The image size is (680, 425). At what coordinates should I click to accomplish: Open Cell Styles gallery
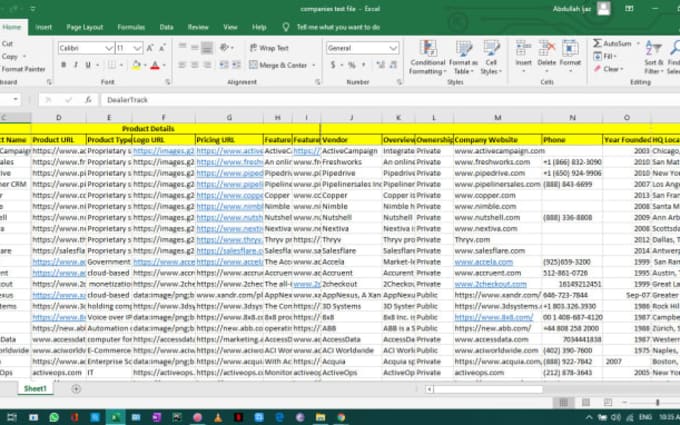(491, 57)
